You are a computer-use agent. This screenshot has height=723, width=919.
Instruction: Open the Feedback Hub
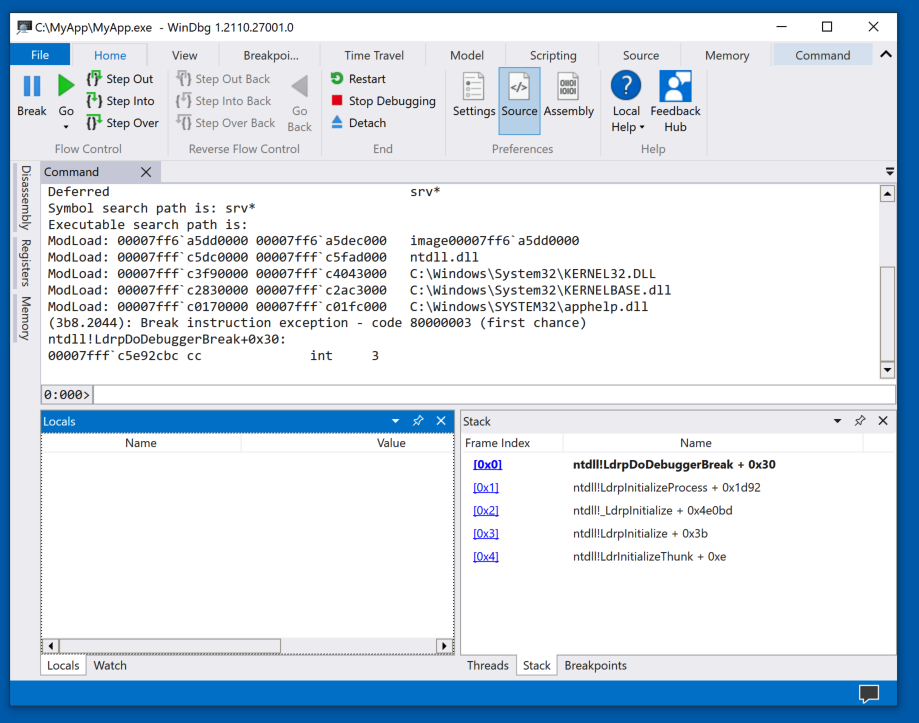tap(675, 88)
